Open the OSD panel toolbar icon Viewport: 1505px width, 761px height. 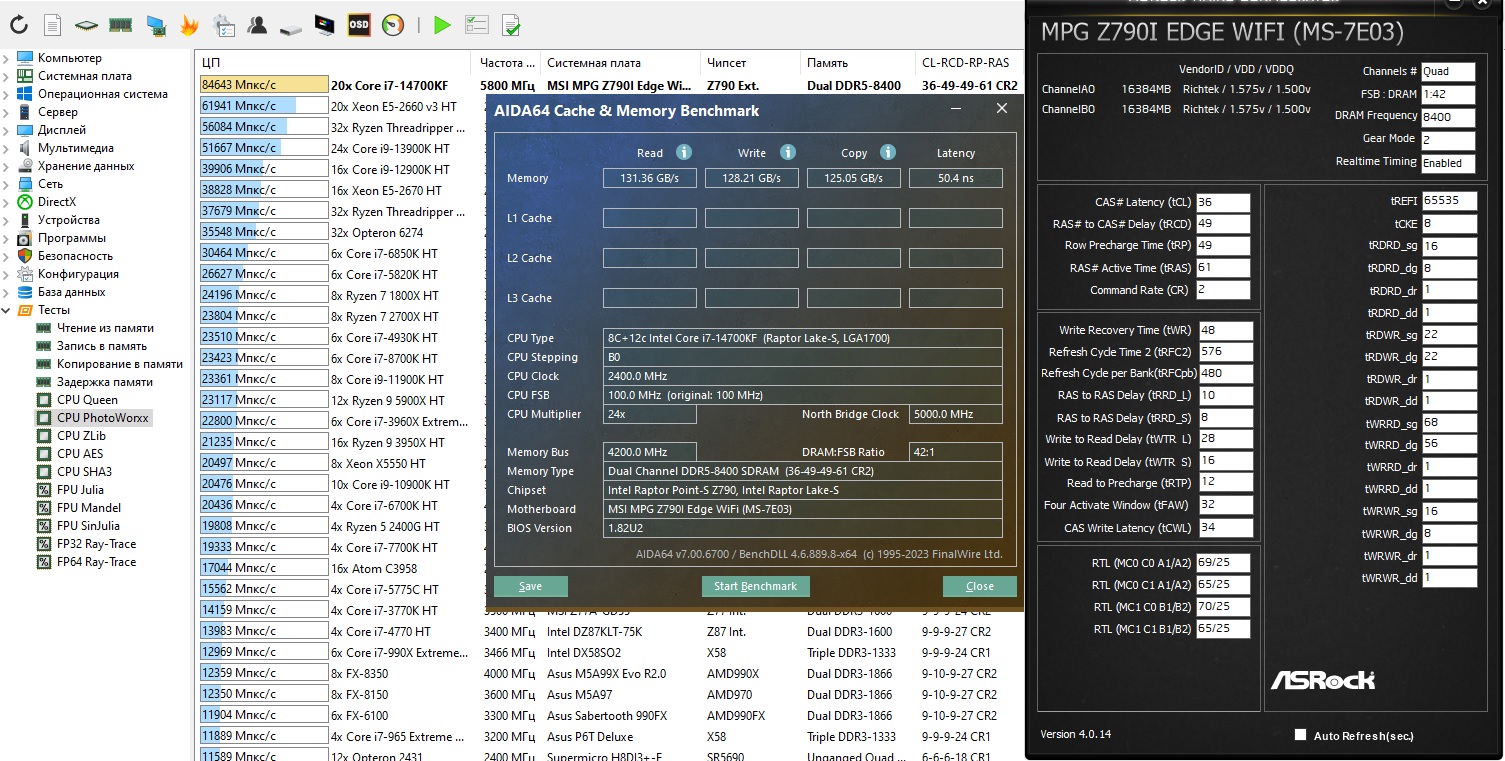click(x=359, y=25)
